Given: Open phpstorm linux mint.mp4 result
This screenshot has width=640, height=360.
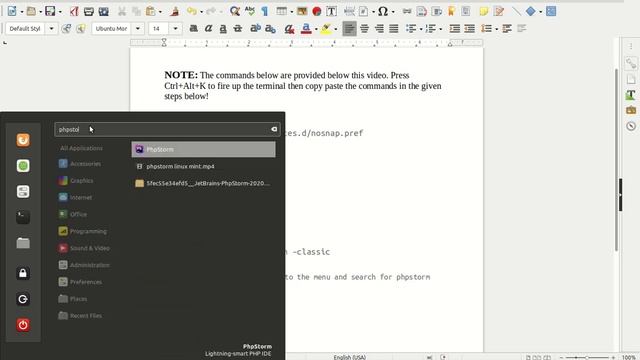Looking at the screenshot, I should click(203, 167).
